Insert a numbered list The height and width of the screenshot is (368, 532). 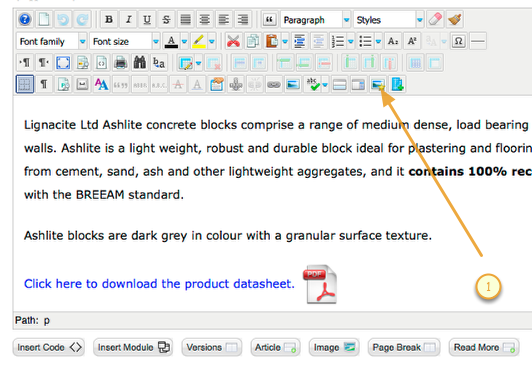click(338, 41)
